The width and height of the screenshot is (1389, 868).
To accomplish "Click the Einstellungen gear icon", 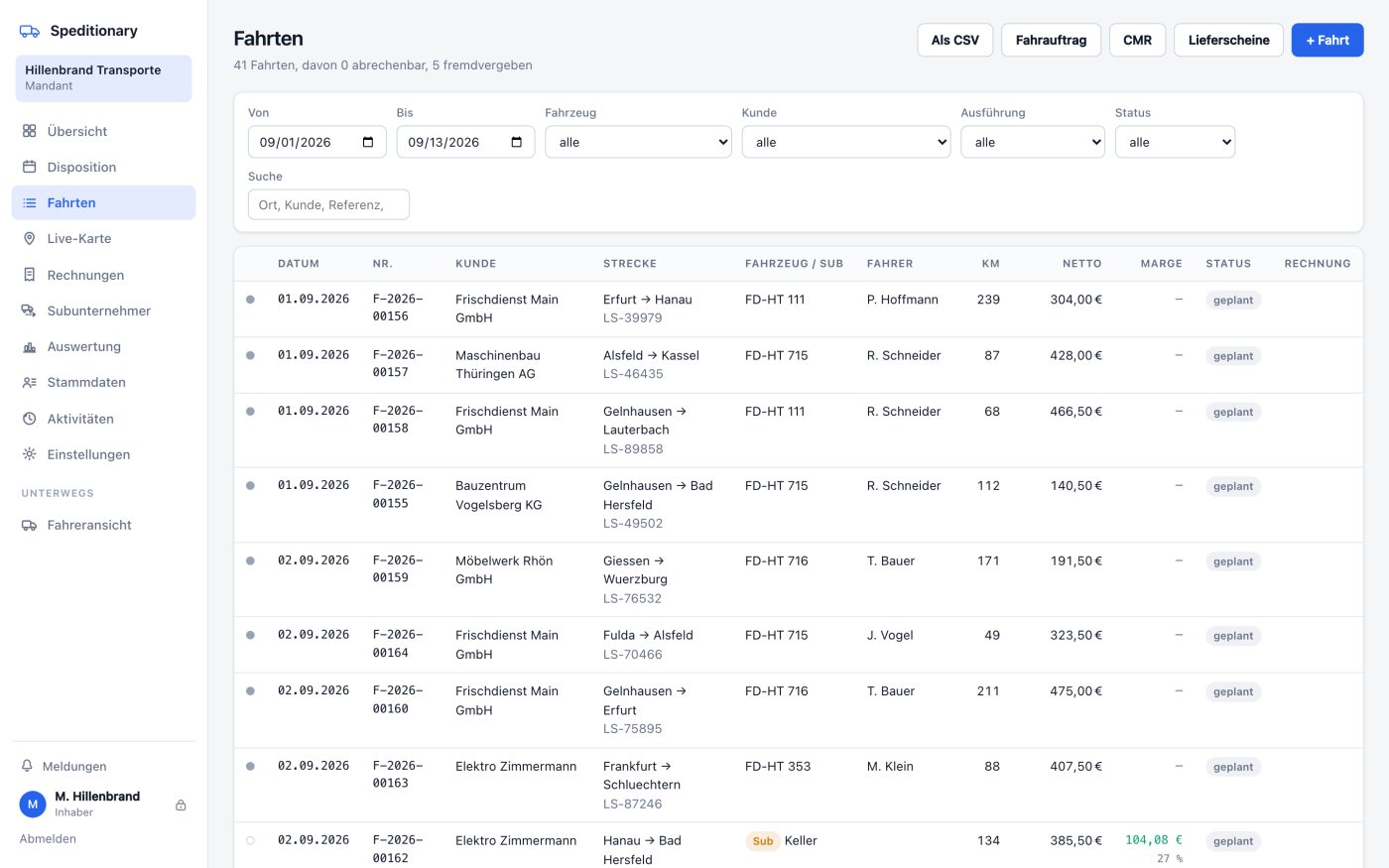I will (x=30, y=454).
